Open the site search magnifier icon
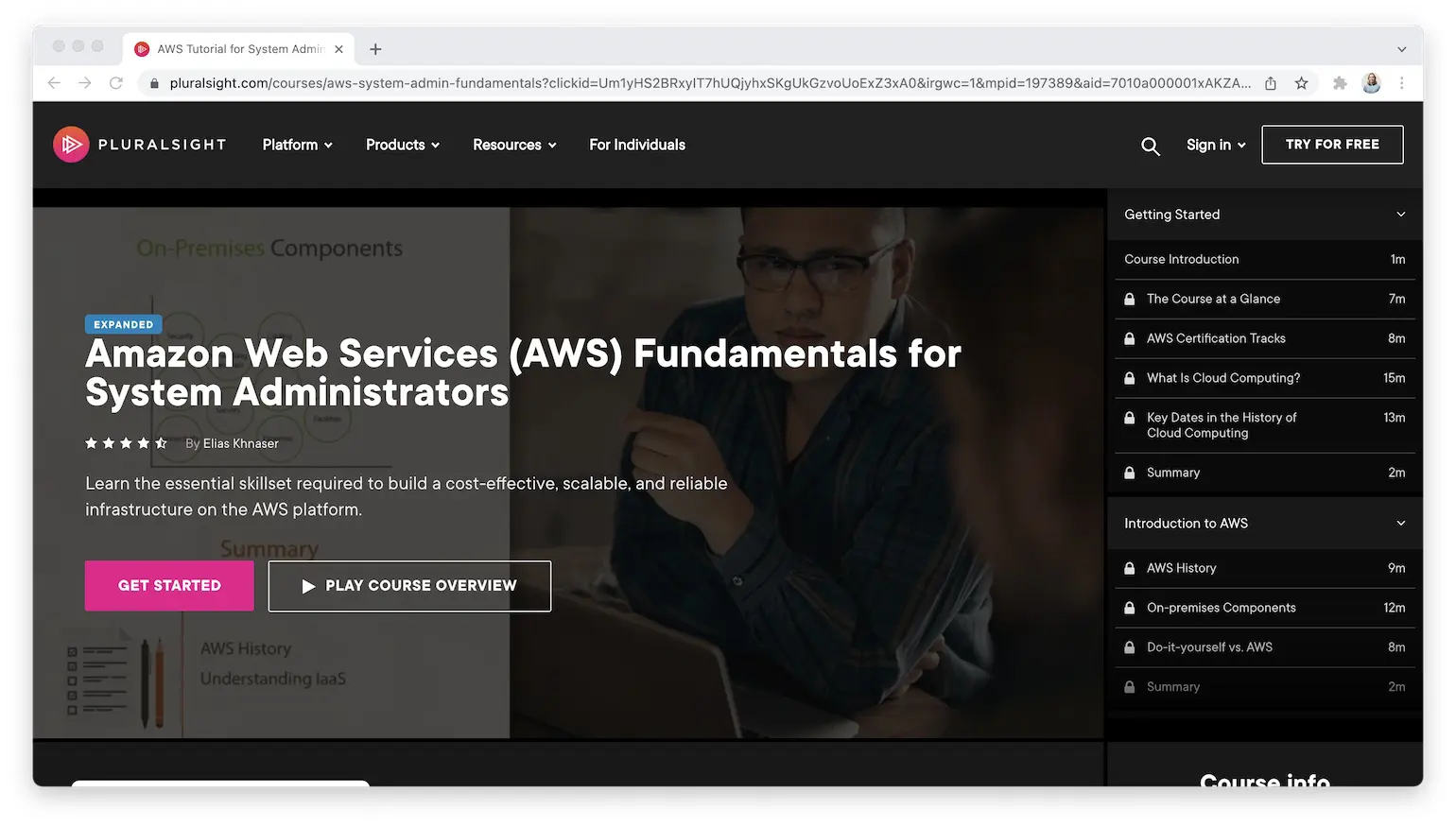This screenshot has height=827, width=1456. click(1150, 146)
